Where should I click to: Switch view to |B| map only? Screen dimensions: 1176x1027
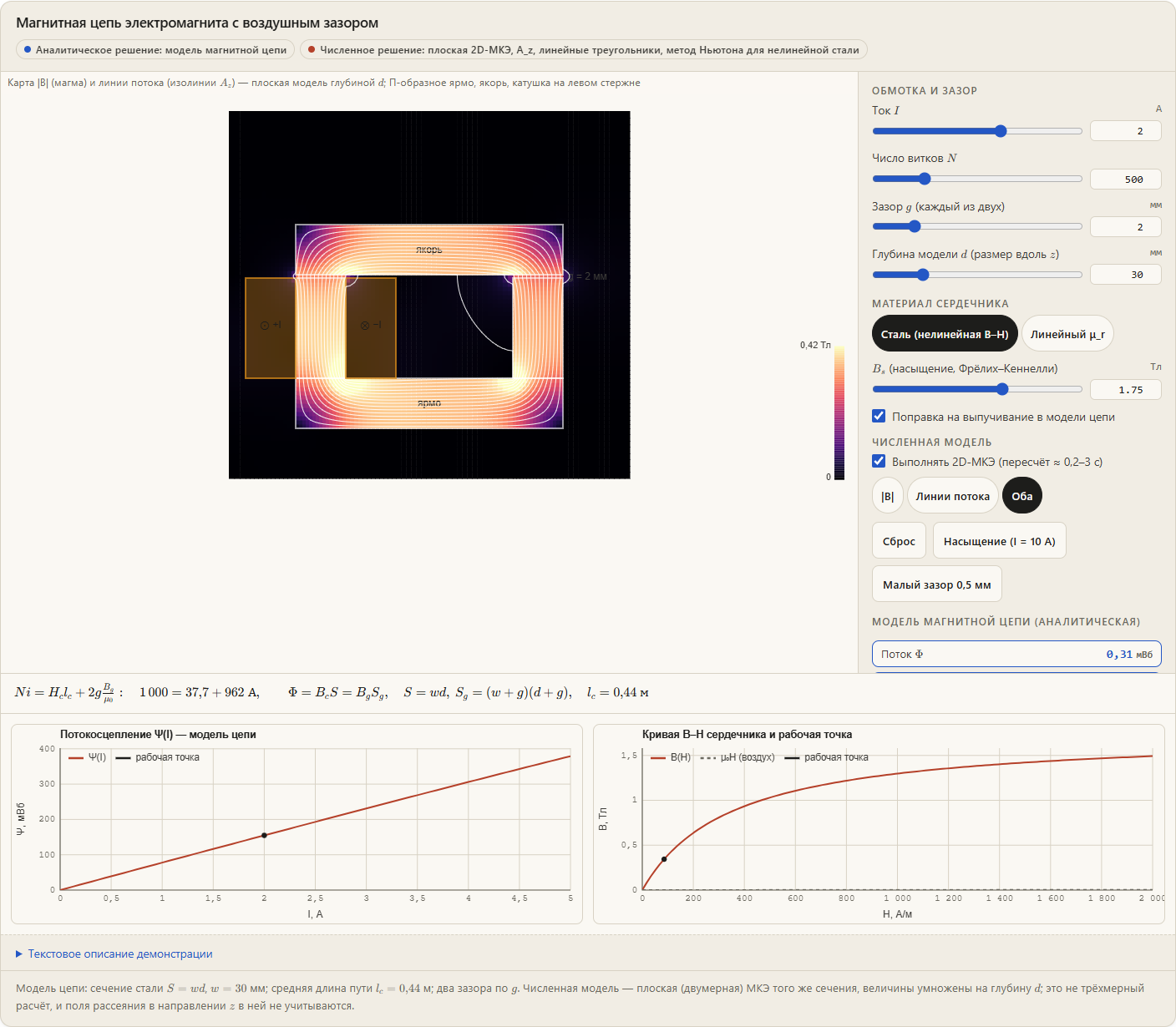pyautogui.click(x=887, y=496)
